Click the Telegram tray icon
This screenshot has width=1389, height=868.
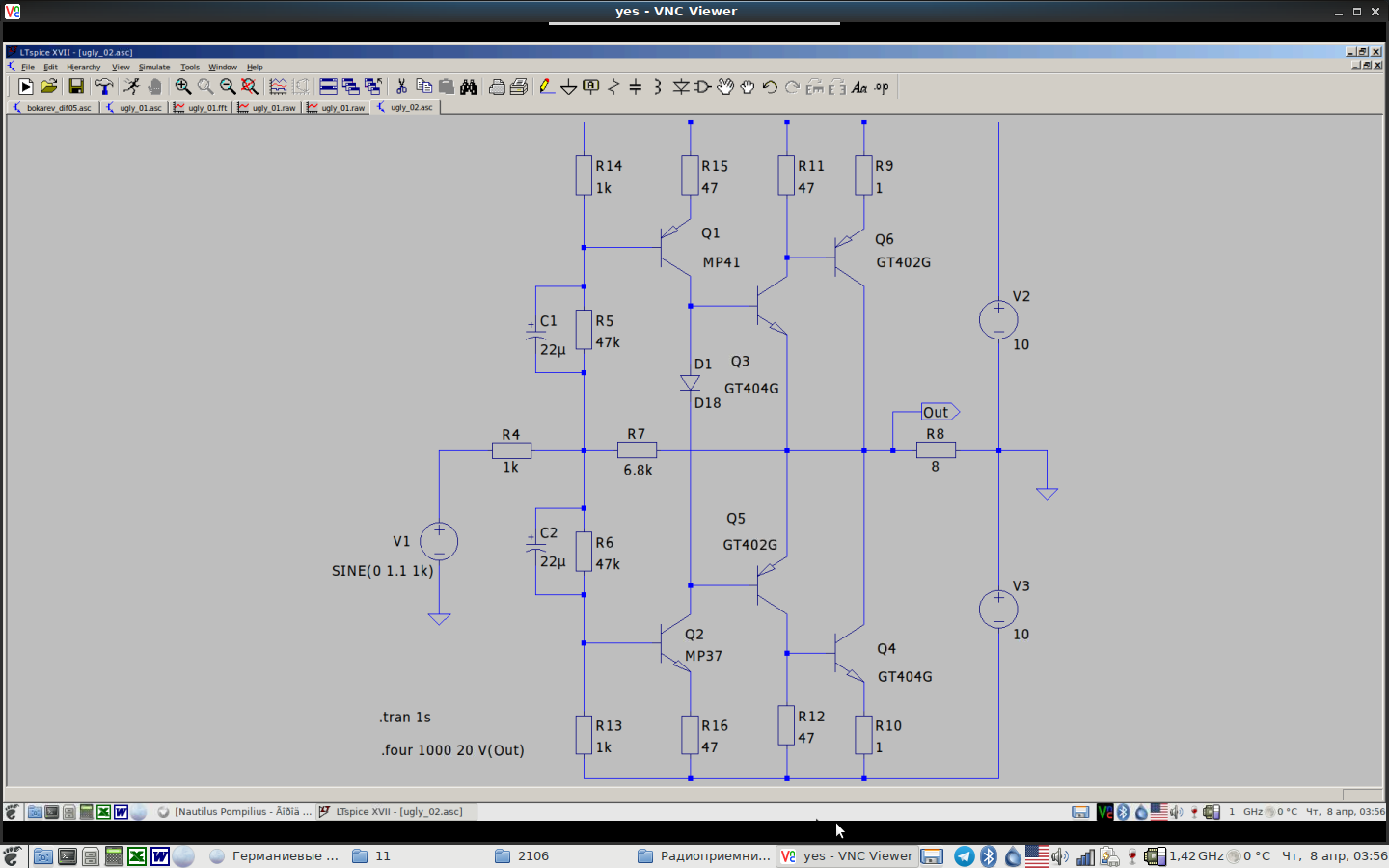[x=964, y=856]
